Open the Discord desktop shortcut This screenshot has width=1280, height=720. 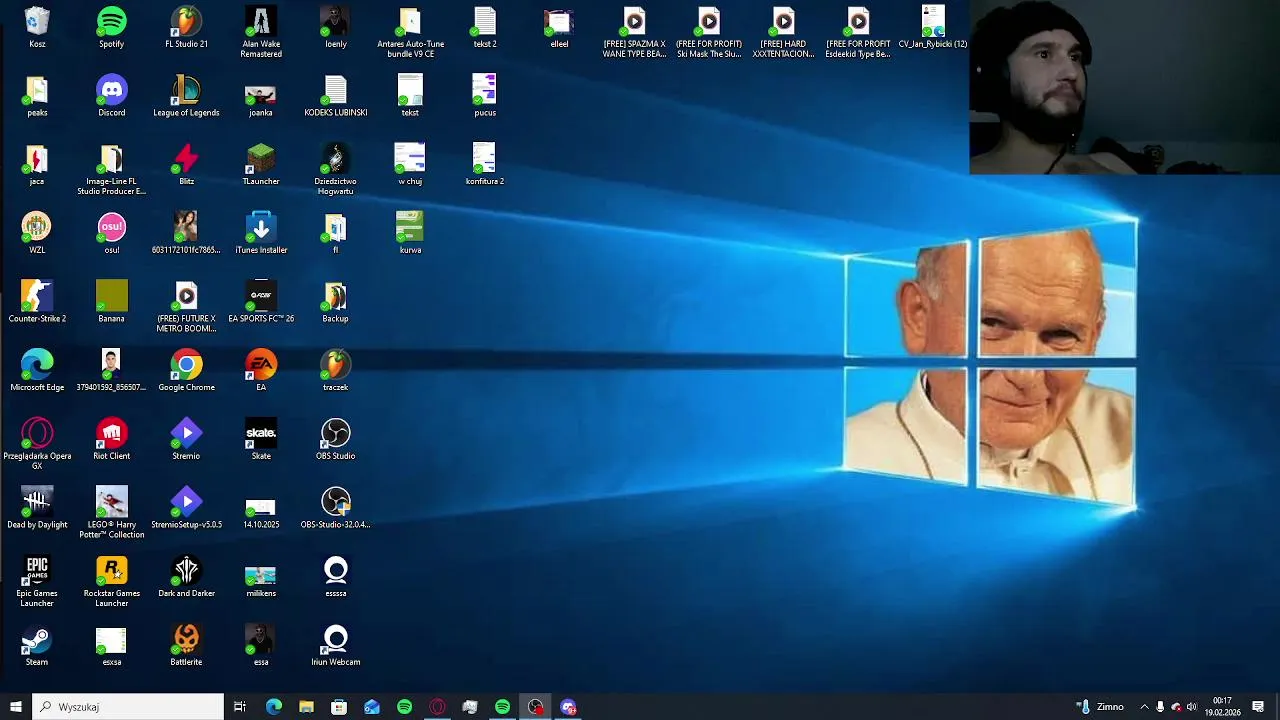tap(111, 96)
